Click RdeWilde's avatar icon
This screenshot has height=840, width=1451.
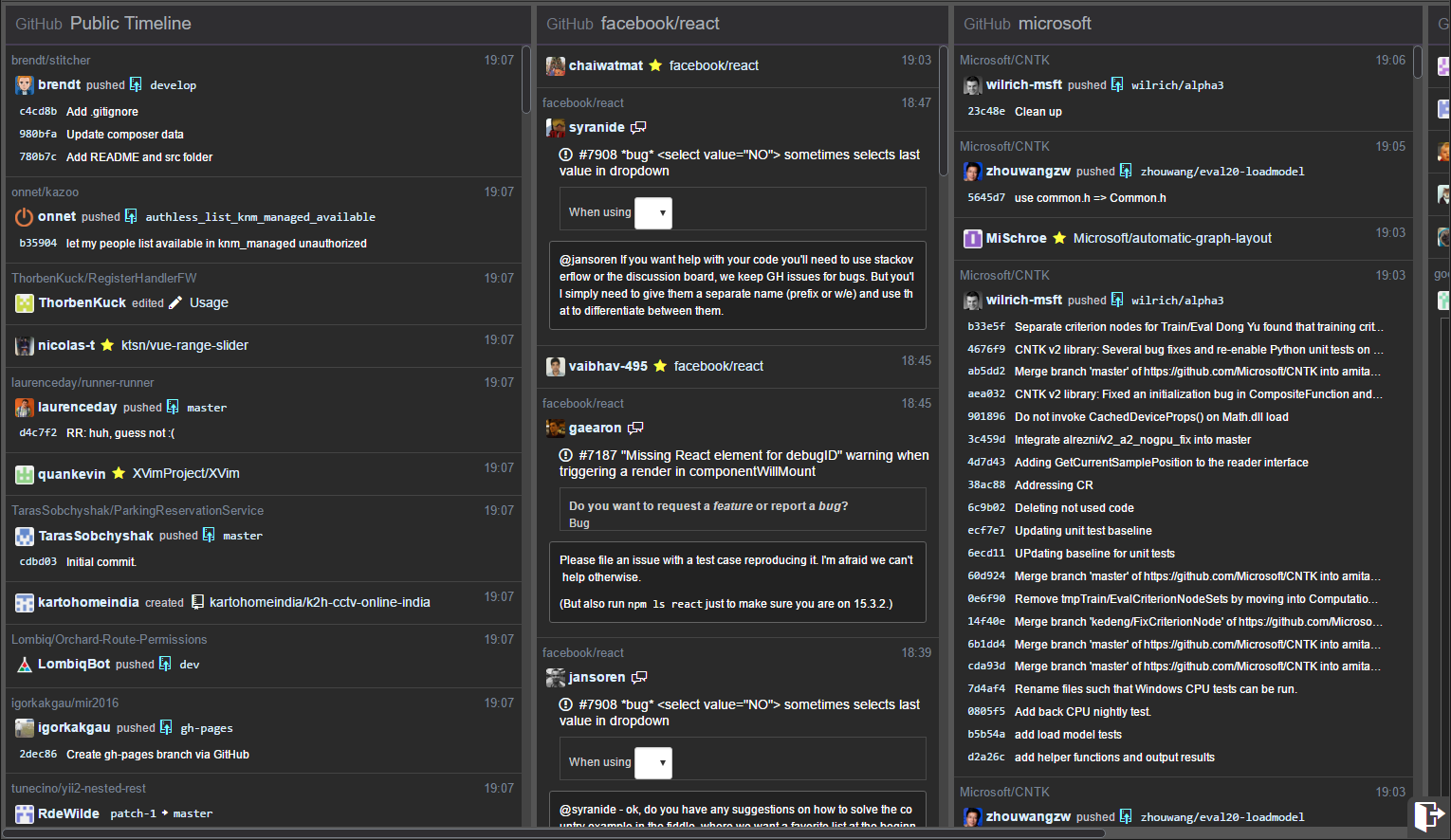25,813
